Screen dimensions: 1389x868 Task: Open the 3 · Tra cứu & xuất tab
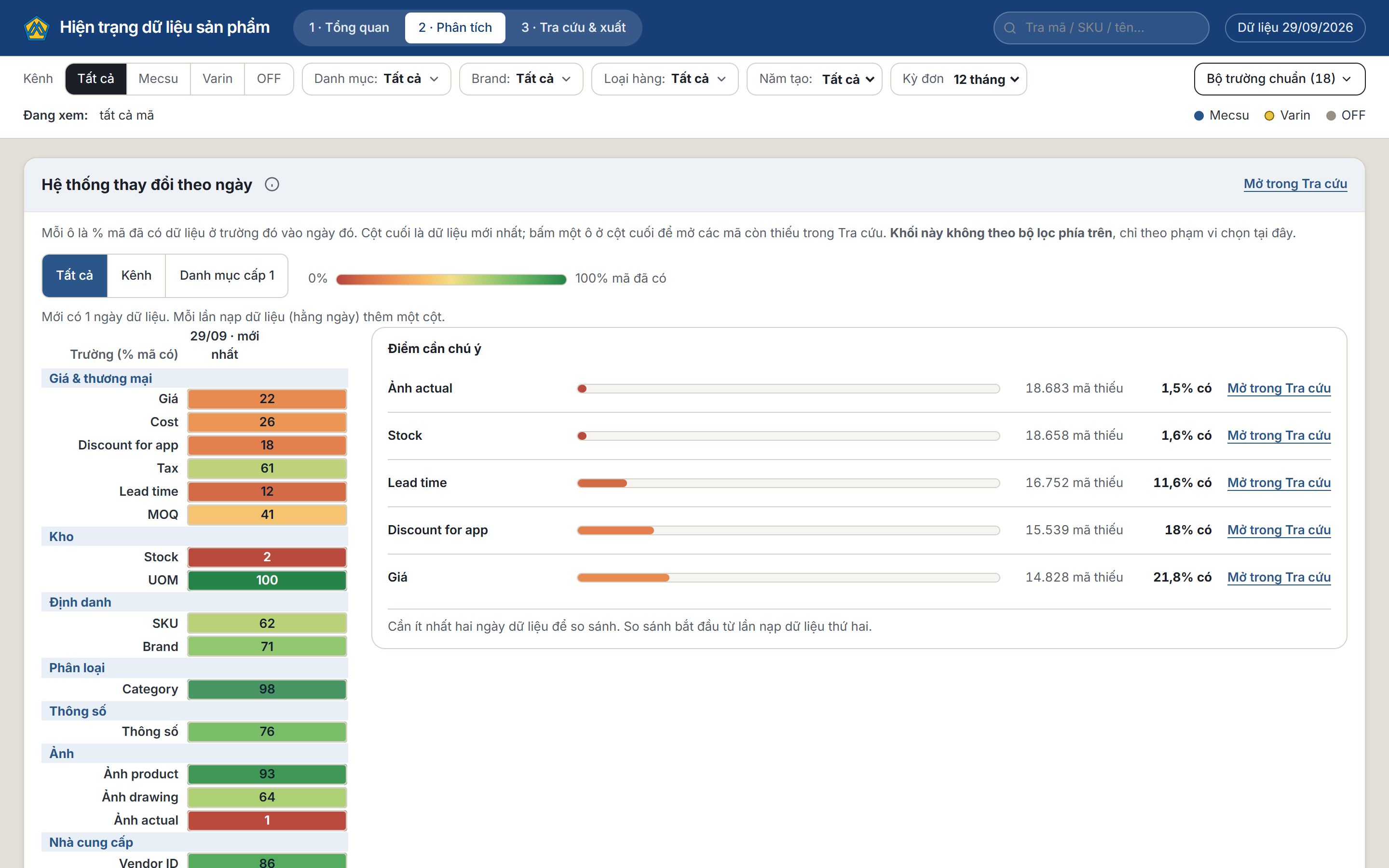pos(573,27)
